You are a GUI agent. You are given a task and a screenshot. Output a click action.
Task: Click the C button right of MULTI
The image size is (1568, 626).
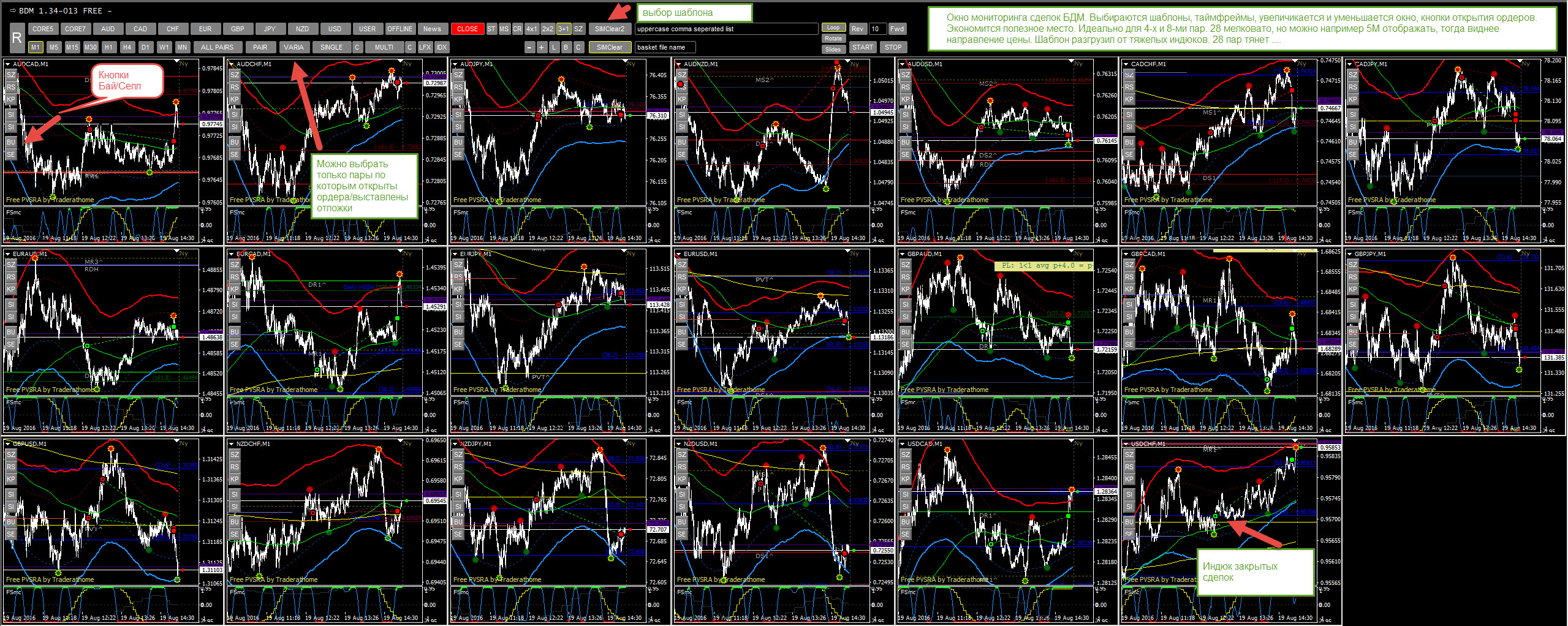click(410, 47)
